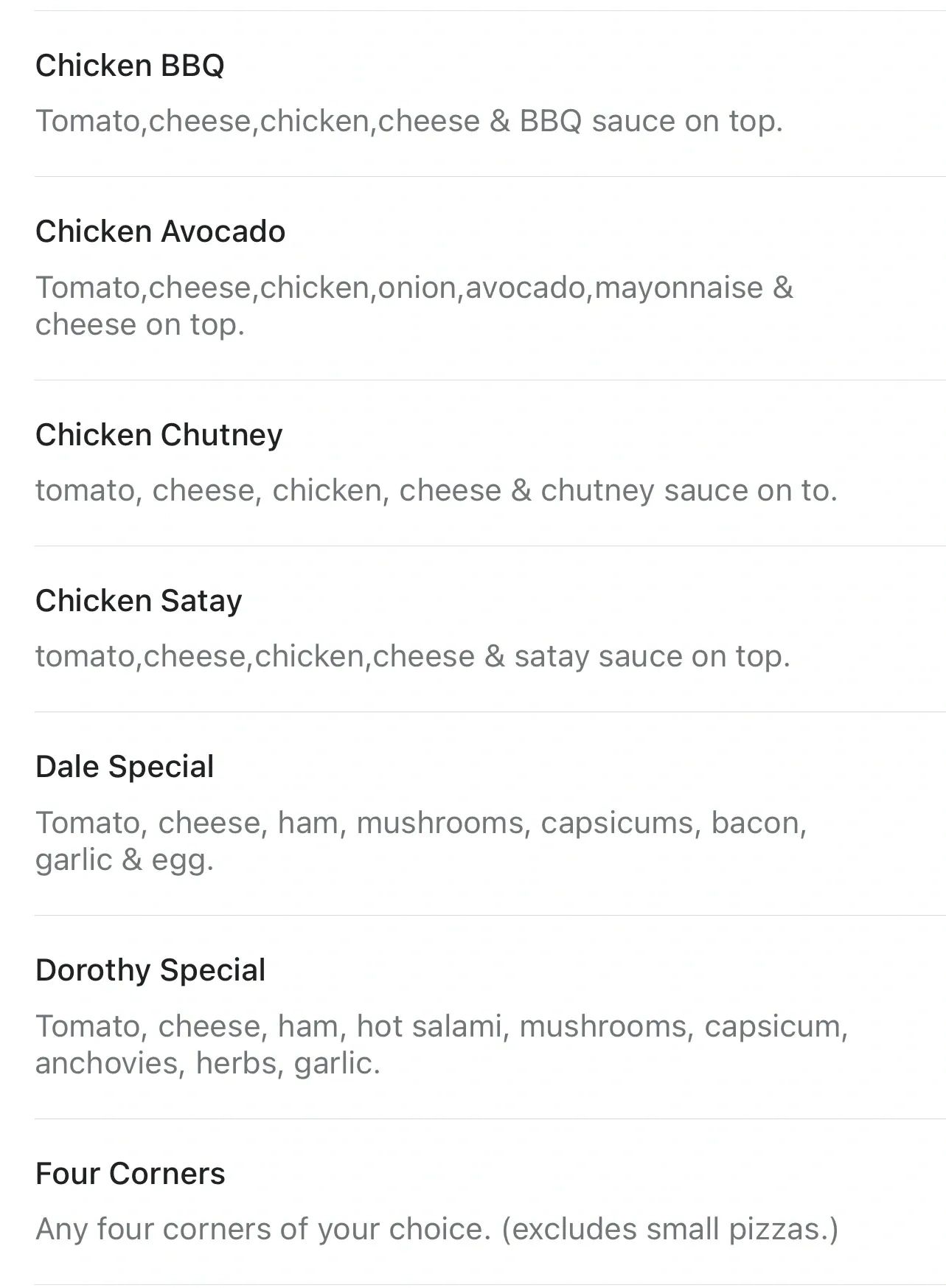Tap the chutney sauce description line
Image resolution: width=946 pixels, height=1288 pixels.
pyautogui.click(x=437, y=490)
